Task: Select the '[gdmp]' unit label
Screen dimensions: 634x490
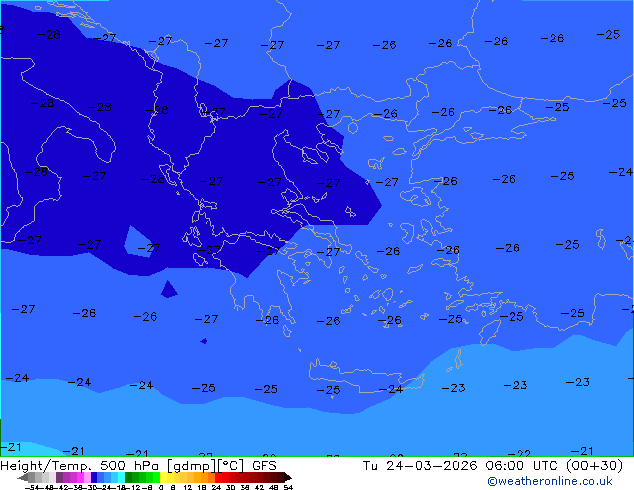Action: pos(191,466)
